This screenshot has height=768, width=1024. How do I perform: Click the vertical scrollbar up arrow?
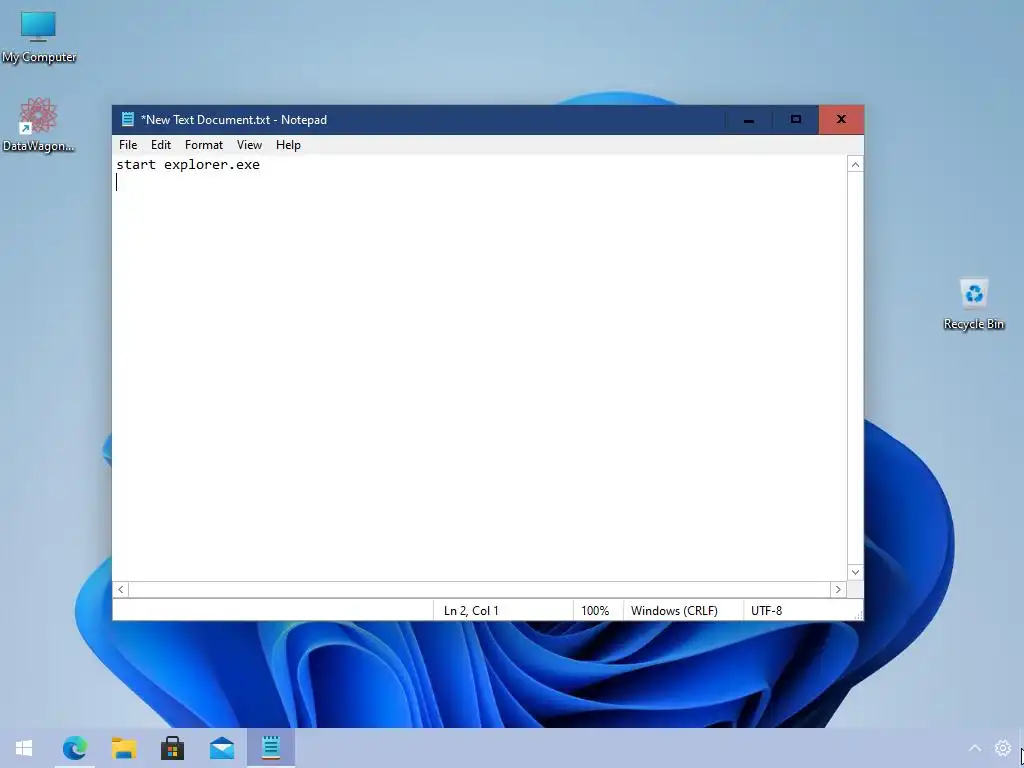click(x=855, y=165)
